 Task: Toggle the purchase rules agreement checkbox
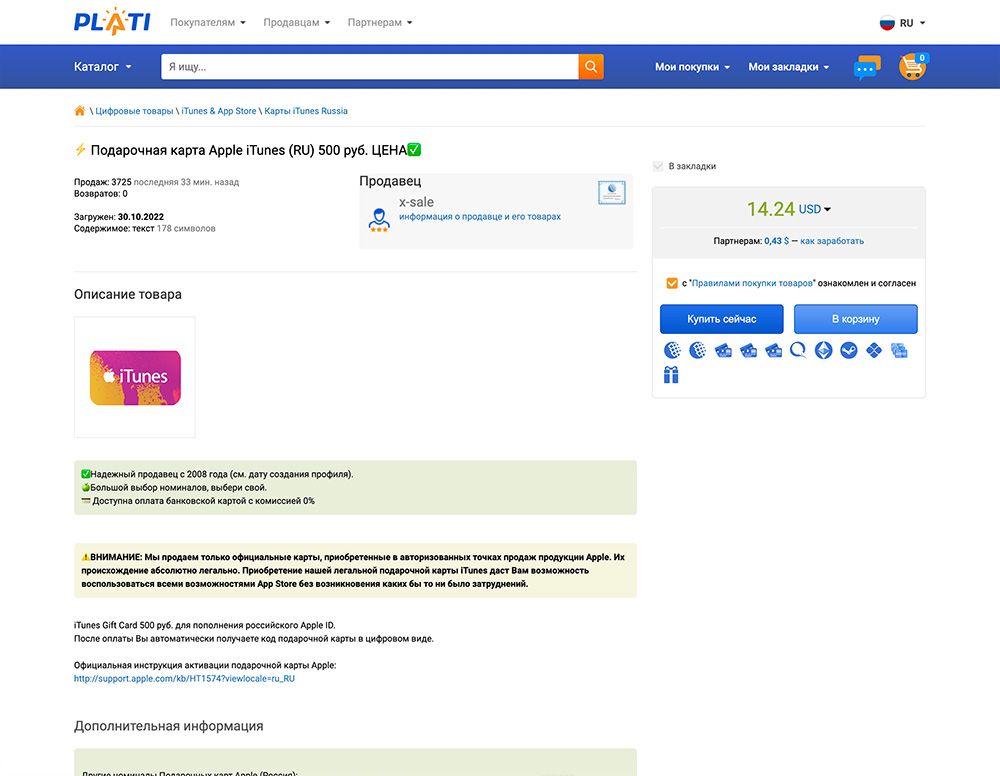click(672, 283)
